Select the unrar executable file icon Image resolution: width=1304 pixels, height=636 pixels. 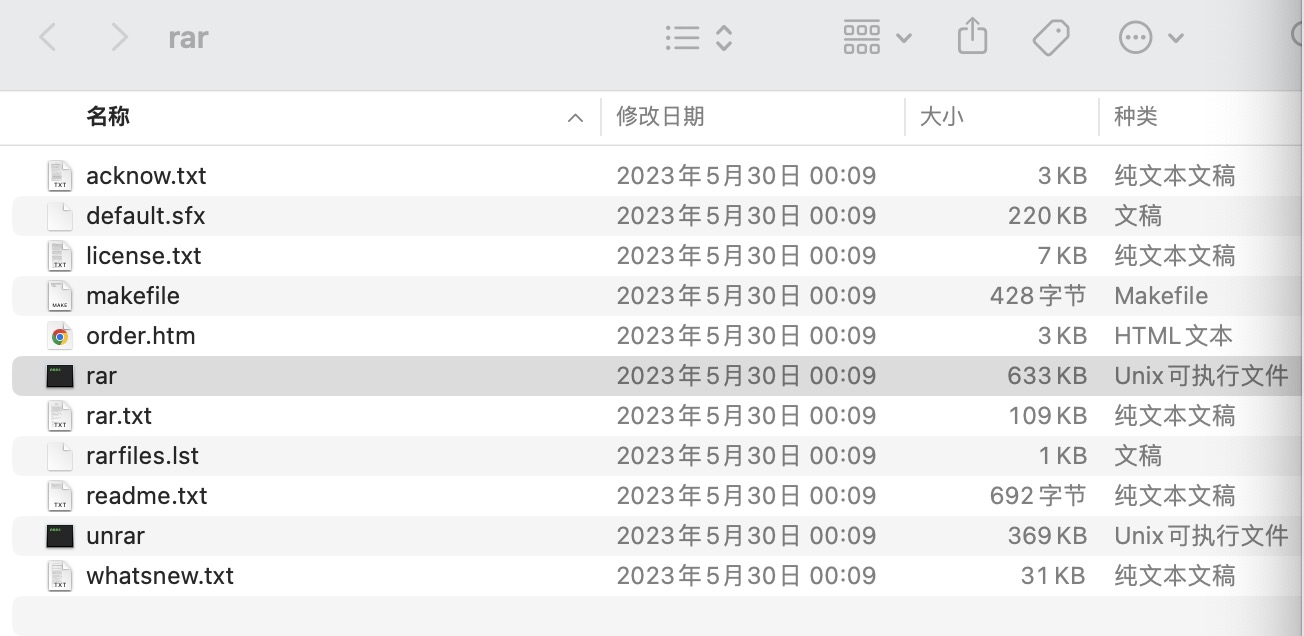pyautogui.click(x=60, y=536)
